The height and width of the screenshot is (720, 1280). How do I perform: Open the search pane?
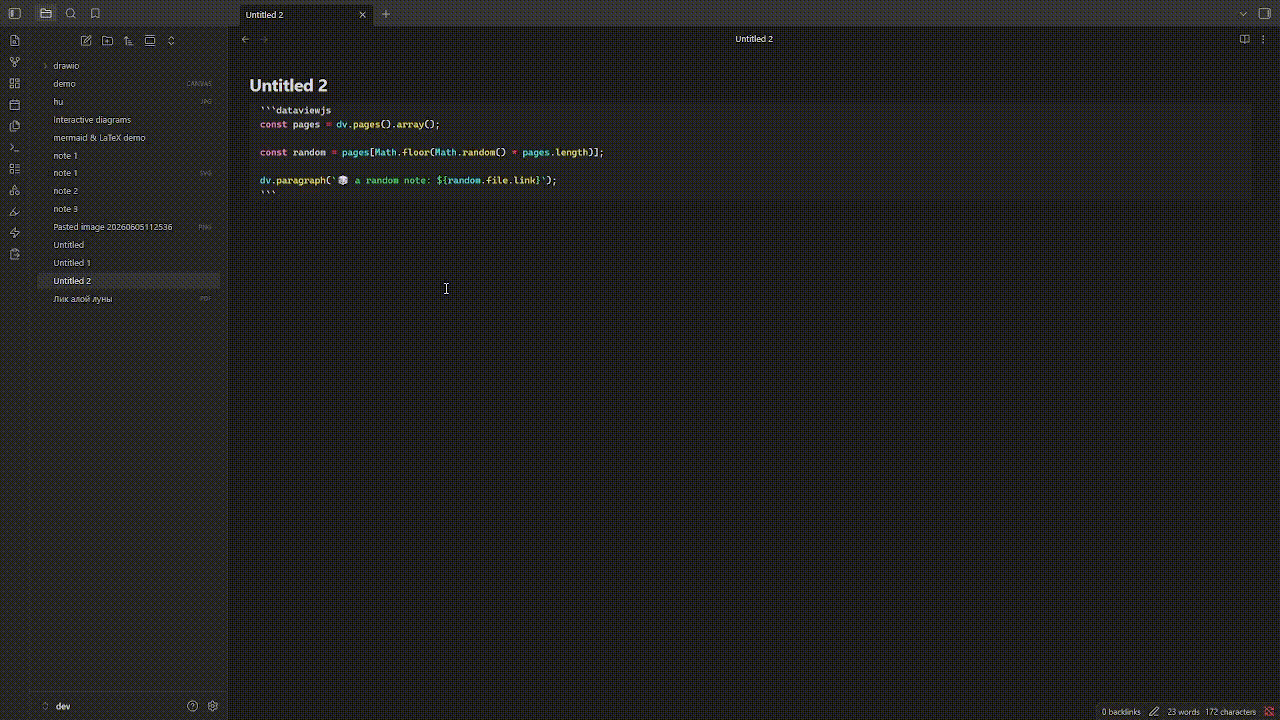(71, 14)
